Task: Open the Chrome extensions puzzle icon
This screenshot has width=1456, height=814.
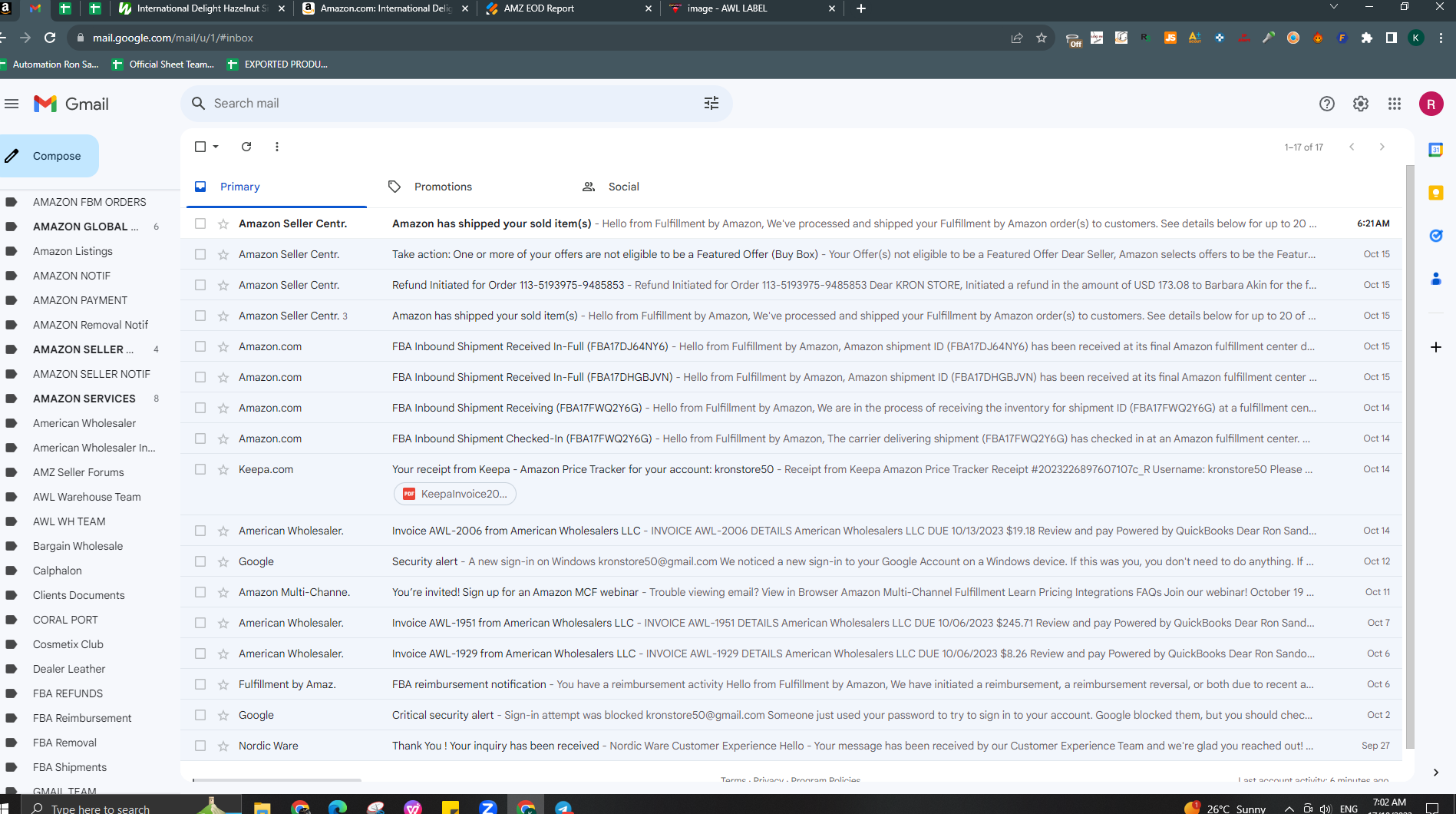Action: 1367,38
